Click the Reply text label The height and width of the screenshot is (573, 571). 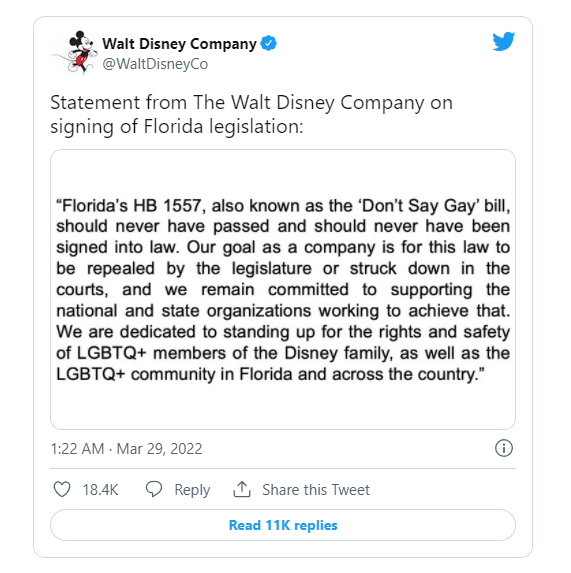pyautogui.click(x=192, y=490)
